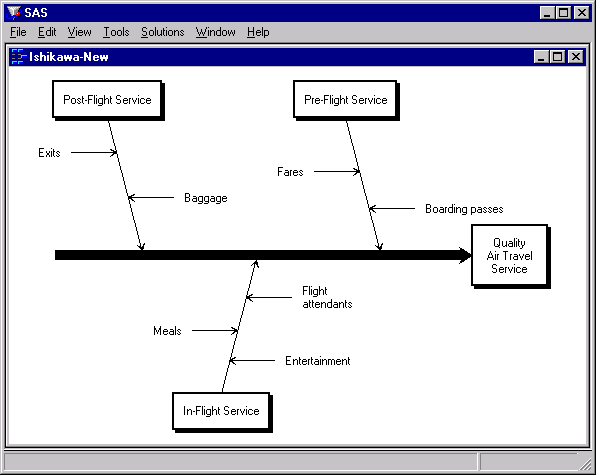Click the Fares stem label
The height and width of the screenshot is (475, 596).
(290, 172)
